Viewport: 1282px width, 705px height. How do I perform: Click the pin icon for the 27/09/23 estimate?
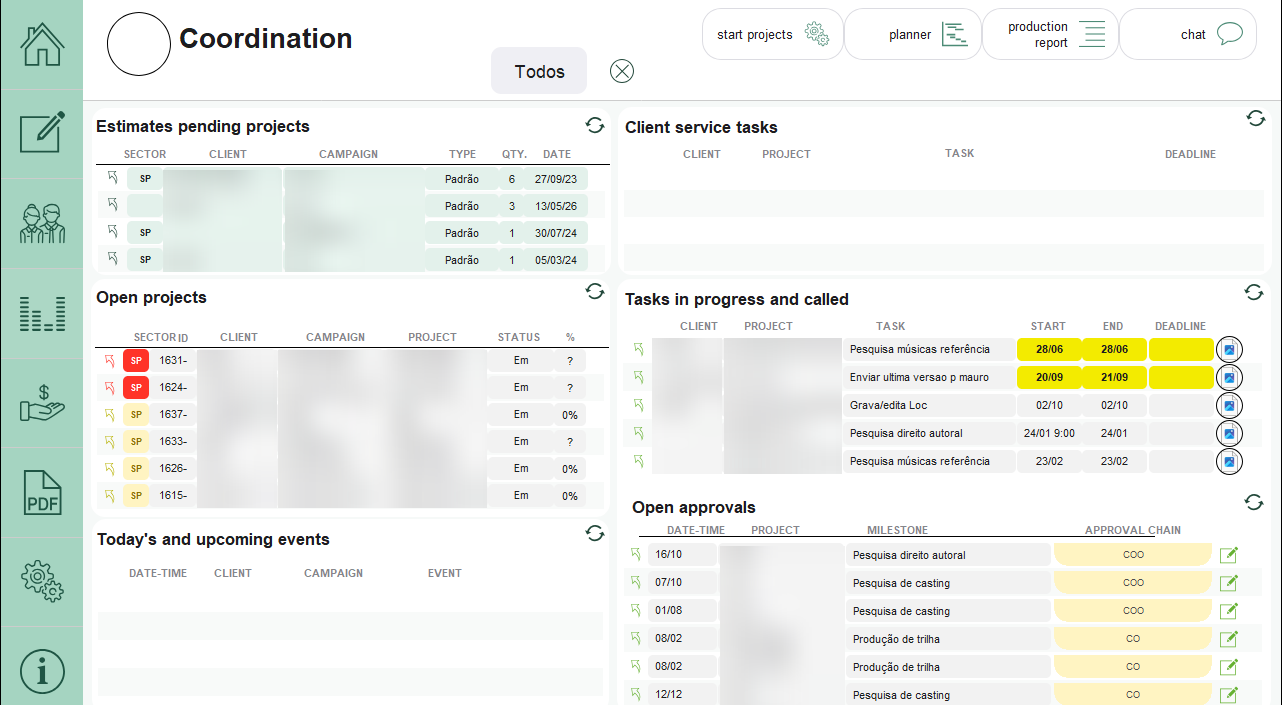(x=113, y=178)
